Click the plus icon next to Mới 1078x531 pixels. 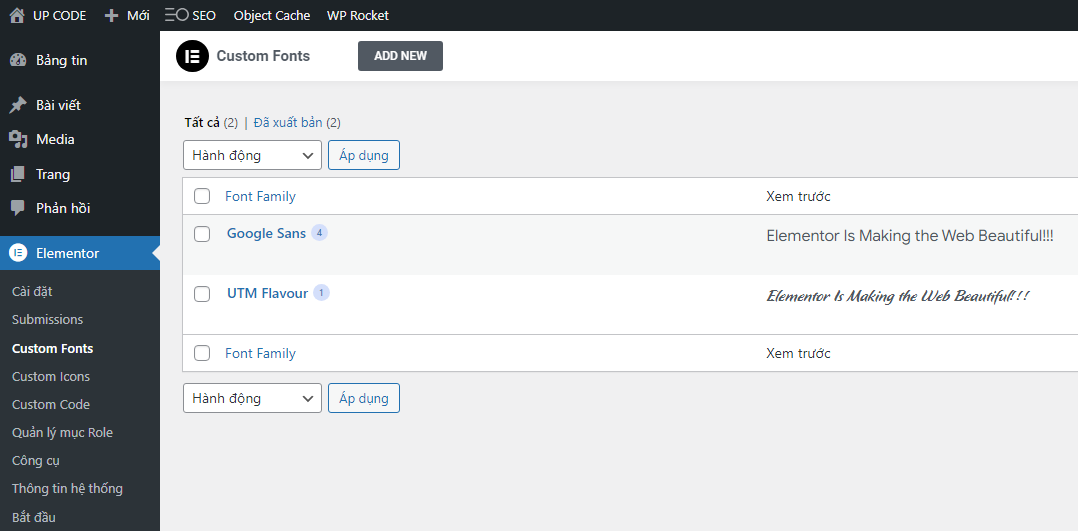click(111, 15)
